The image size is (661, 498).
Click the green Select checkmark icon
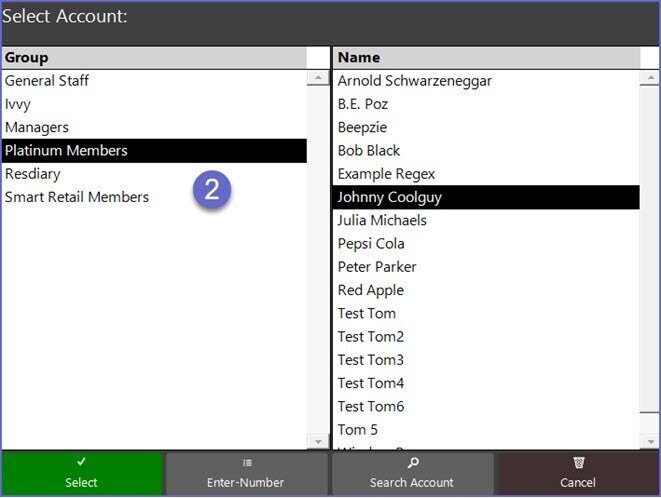pyautogui.click(x=81, y=463)
